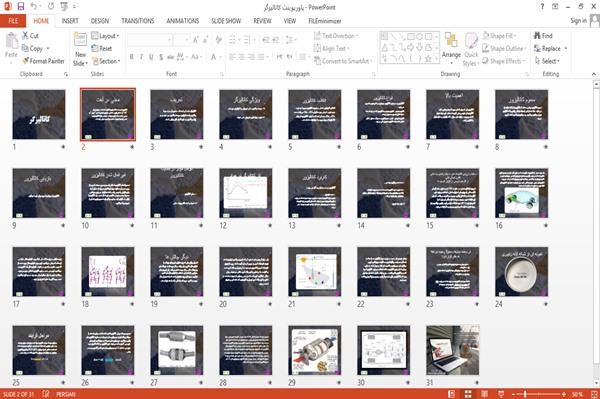
Task: Click the Save icon in quick access toolbar
Action: 21,6
